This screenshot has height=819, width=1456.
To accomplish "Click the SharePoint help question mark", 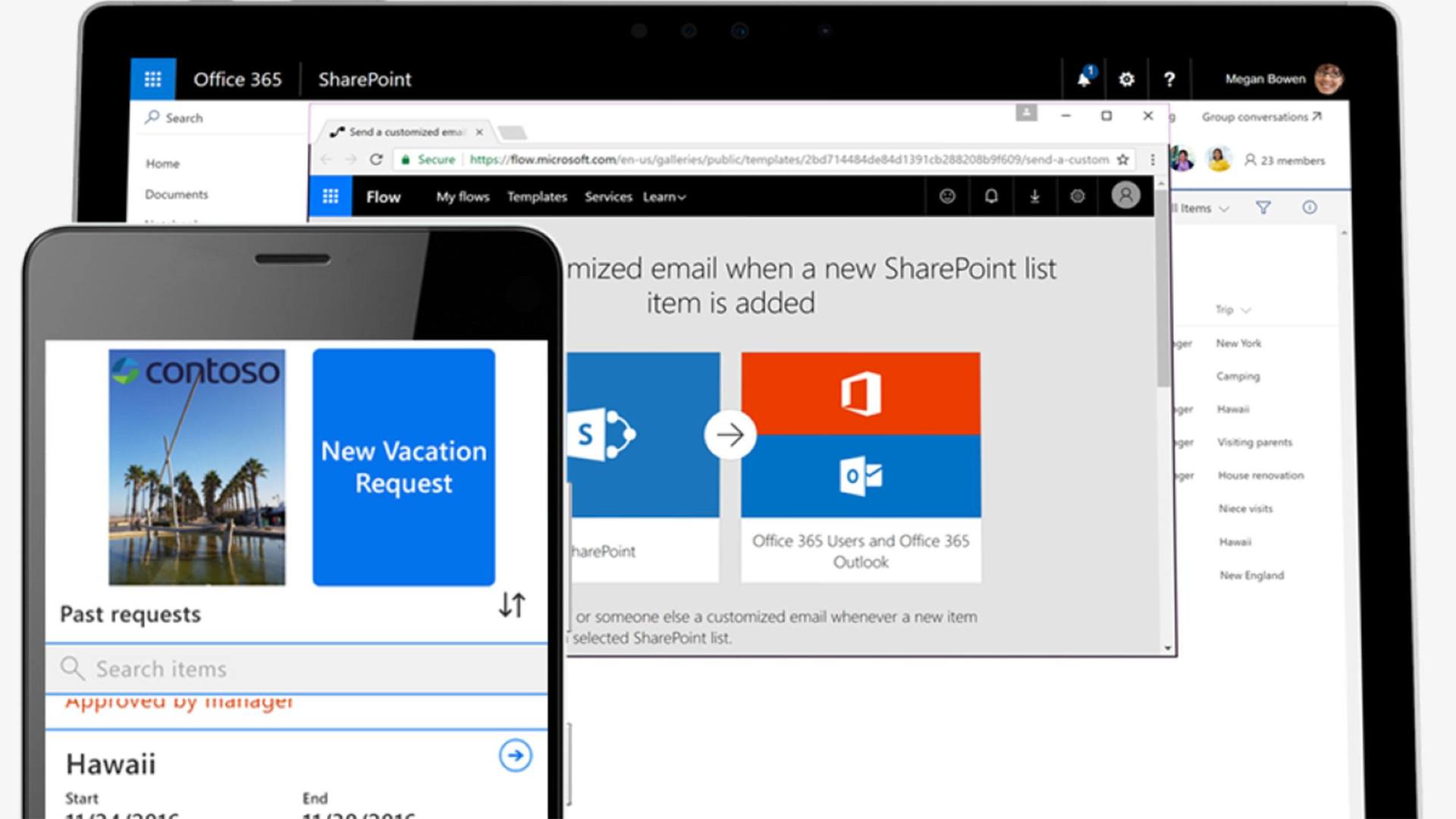I will [1169, 79].
